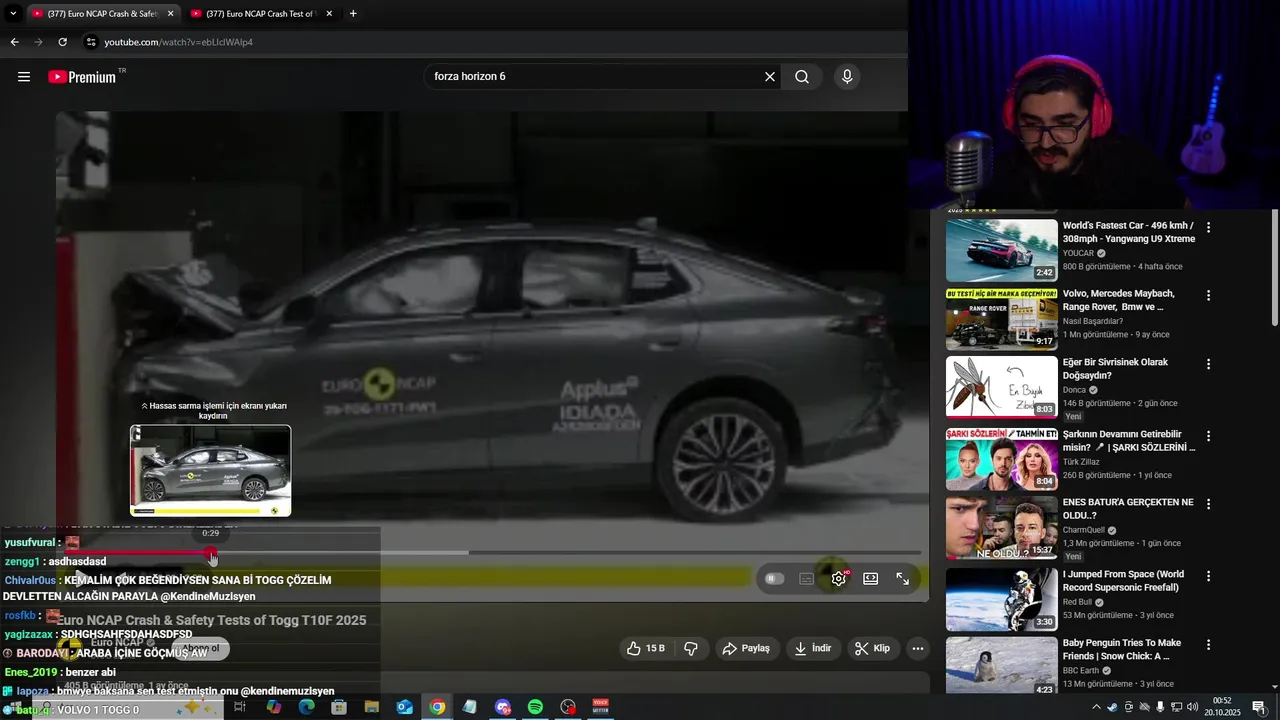1280x720 pixels.
Task: Open options for World's Fastest Car video
Action: click(x=1208, y=228)
